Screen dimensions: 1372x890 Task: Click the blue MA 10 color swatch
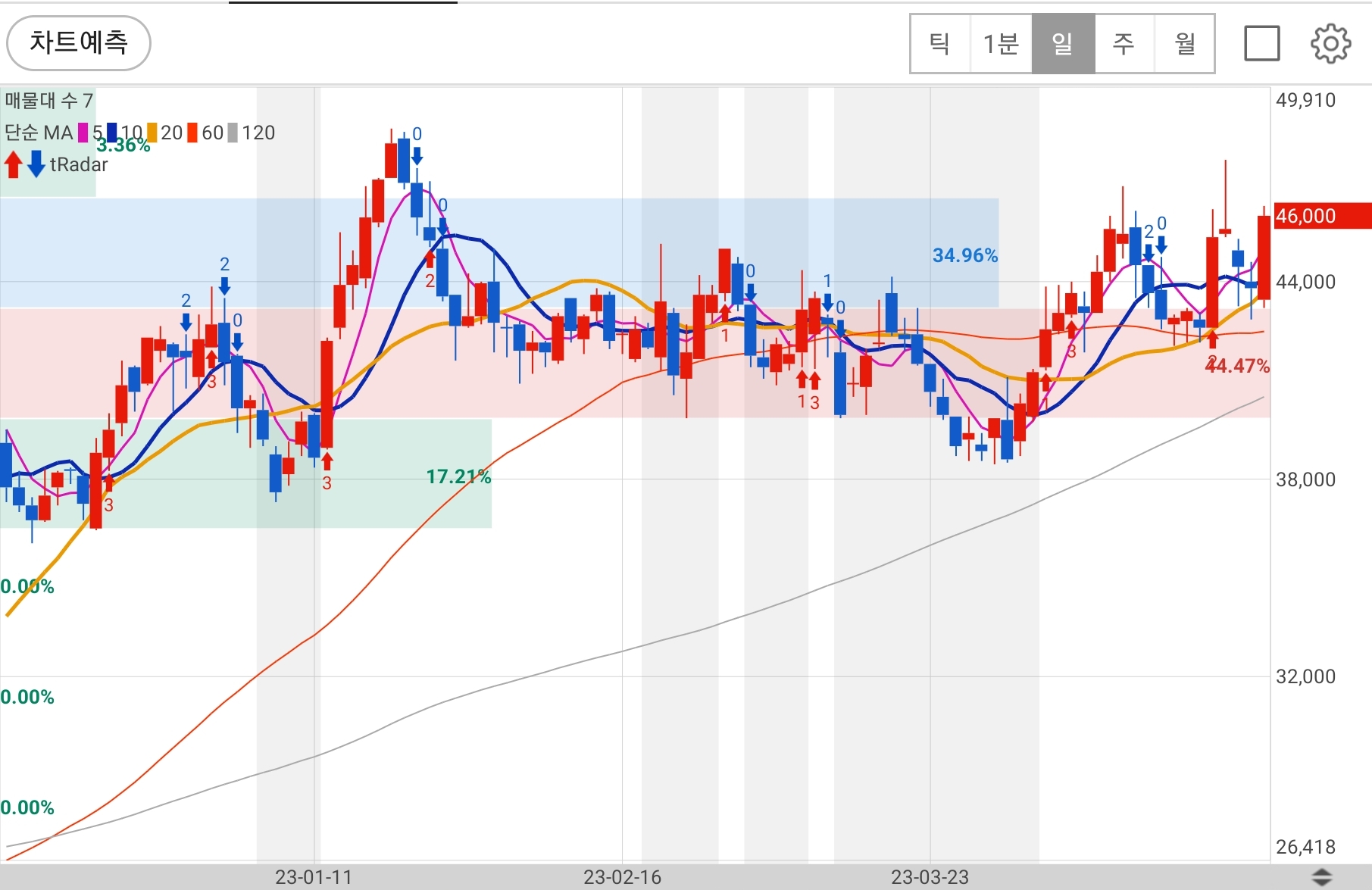[112, 133]
